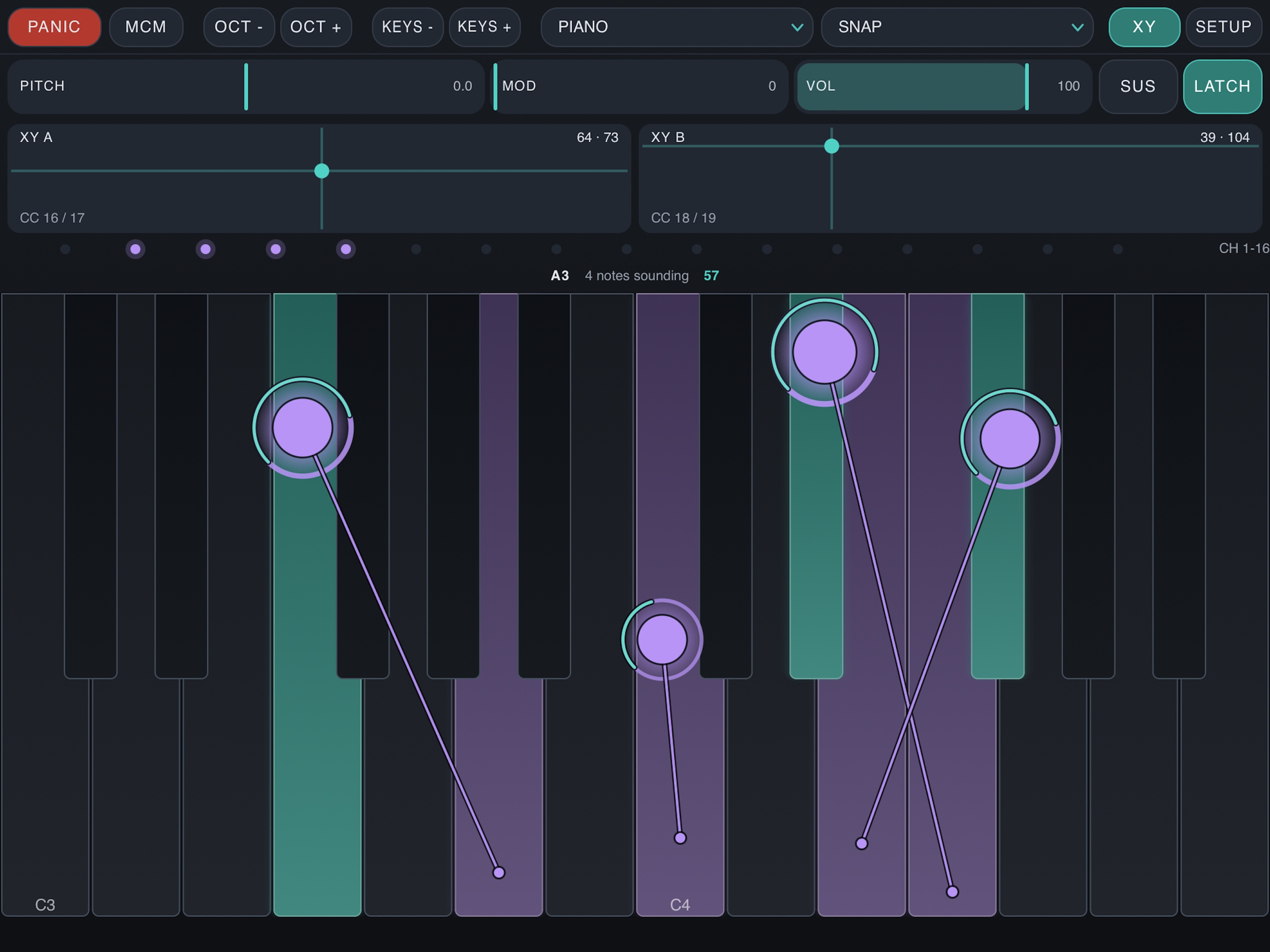Hit the red PANIC button
The height and width of the screenshot is (952, 1270).
pos(54,27)
